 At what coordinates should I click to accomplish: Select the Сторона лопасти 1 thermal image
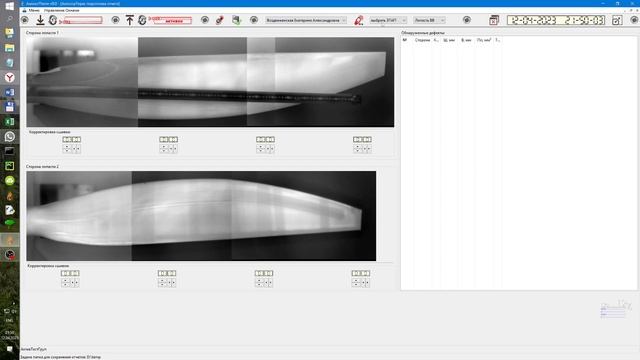[x=210, y=82]
